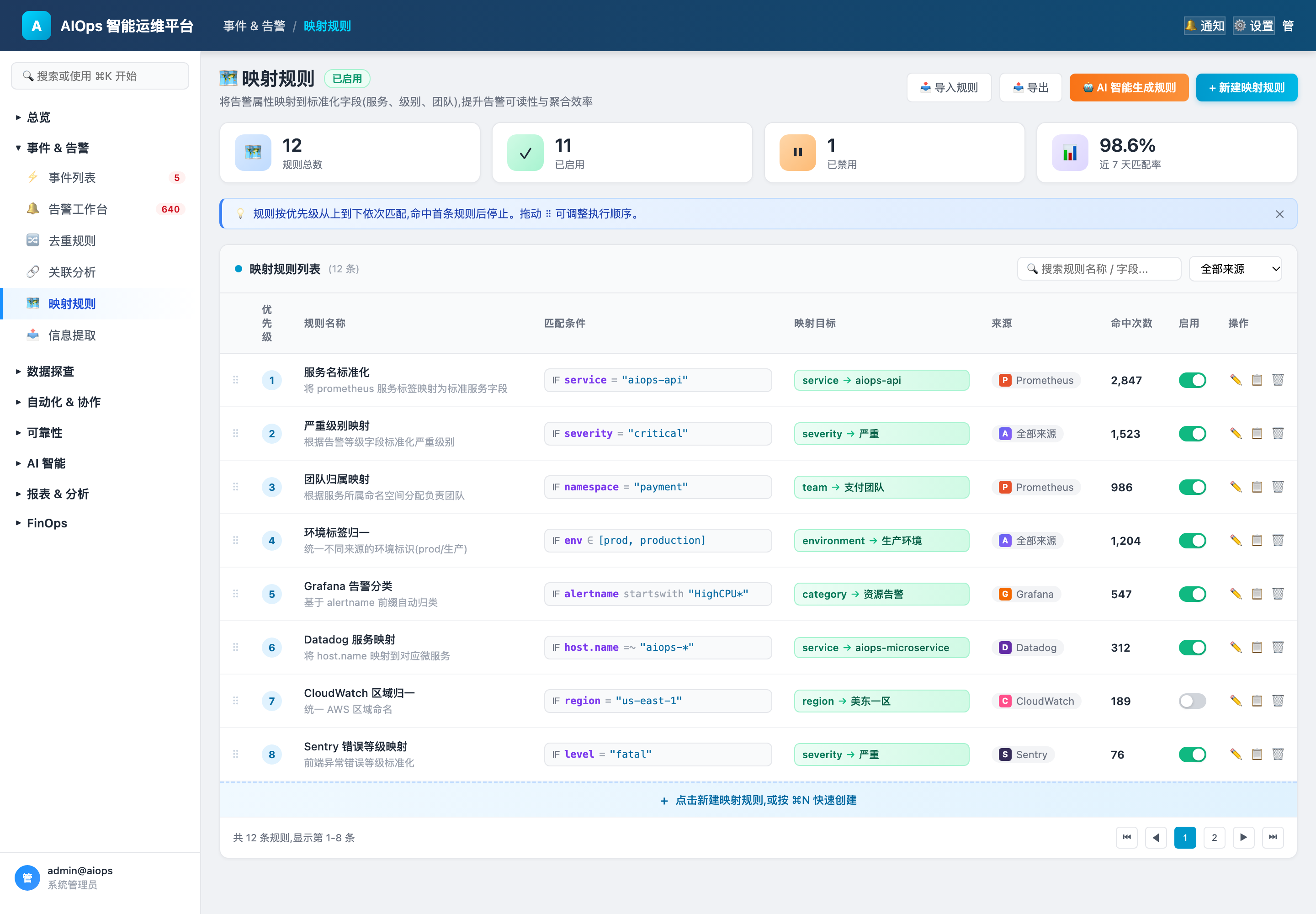This screenshot has width=1316, height=914.
Task: Click AI 智能生成规则 button
Action: point(1129,88)
